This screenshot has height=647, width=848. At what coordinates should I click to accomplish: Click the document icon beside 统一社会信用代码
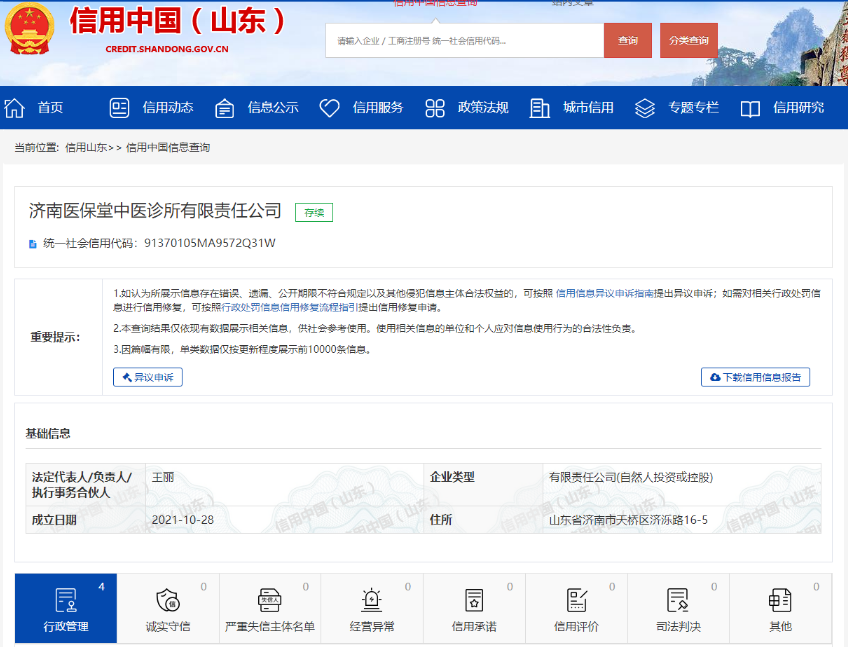pos(32,244)
